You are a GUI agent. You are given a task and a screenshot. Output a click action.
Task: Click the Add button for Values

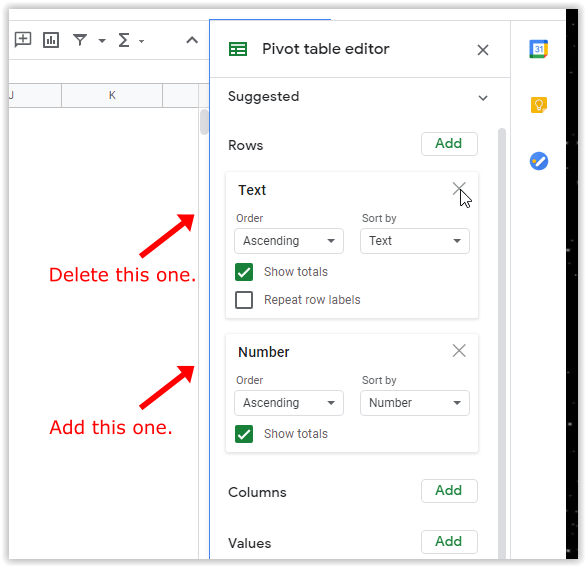point(449,542)
